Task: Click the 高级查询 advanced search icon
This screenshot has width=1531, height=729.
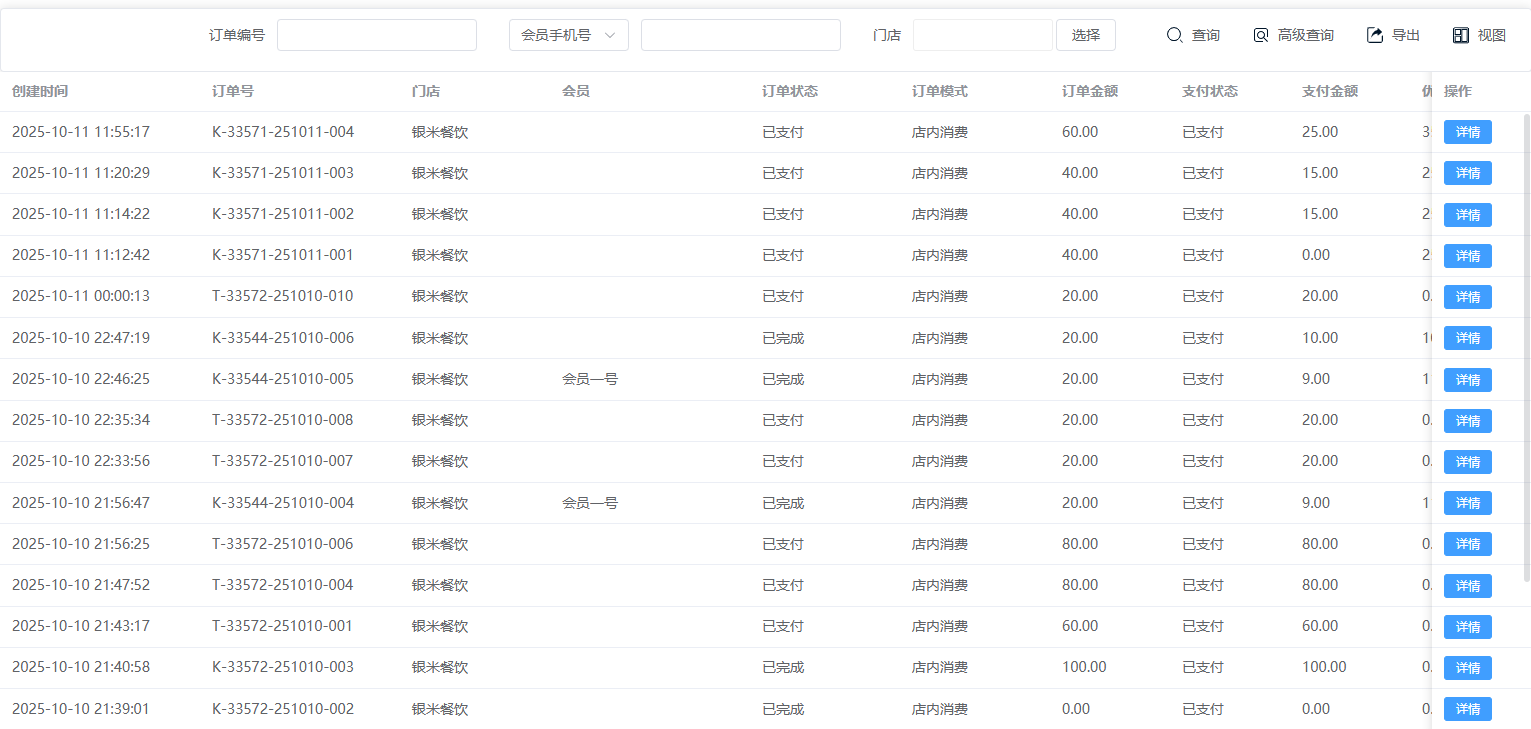Action: [x=1261, y=35]
